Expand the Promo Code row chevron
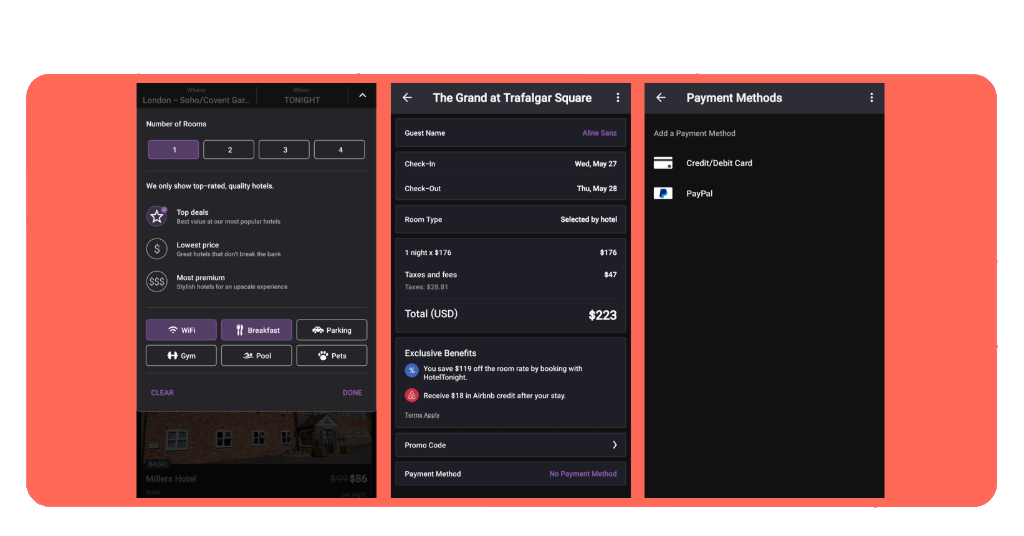 tap(615, 445)
